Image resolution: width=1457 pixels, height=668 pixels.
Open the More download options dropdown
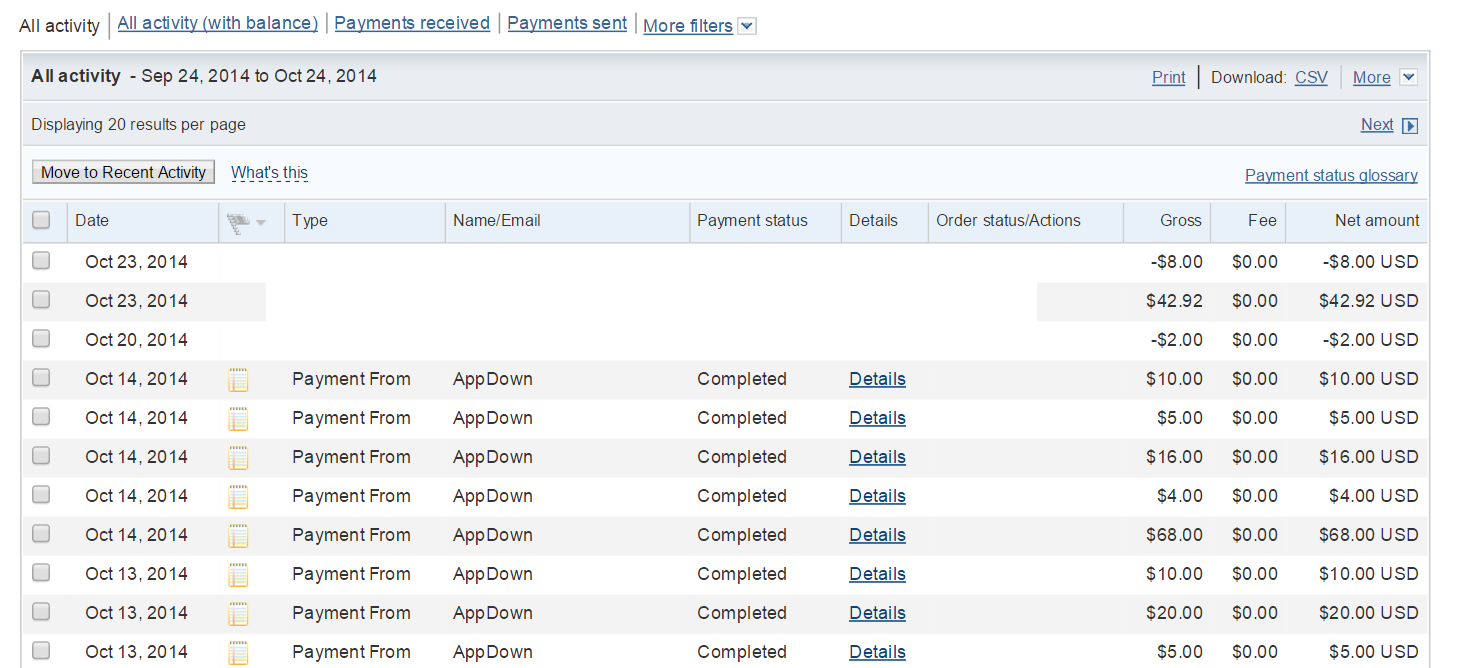coord(1408,78)
